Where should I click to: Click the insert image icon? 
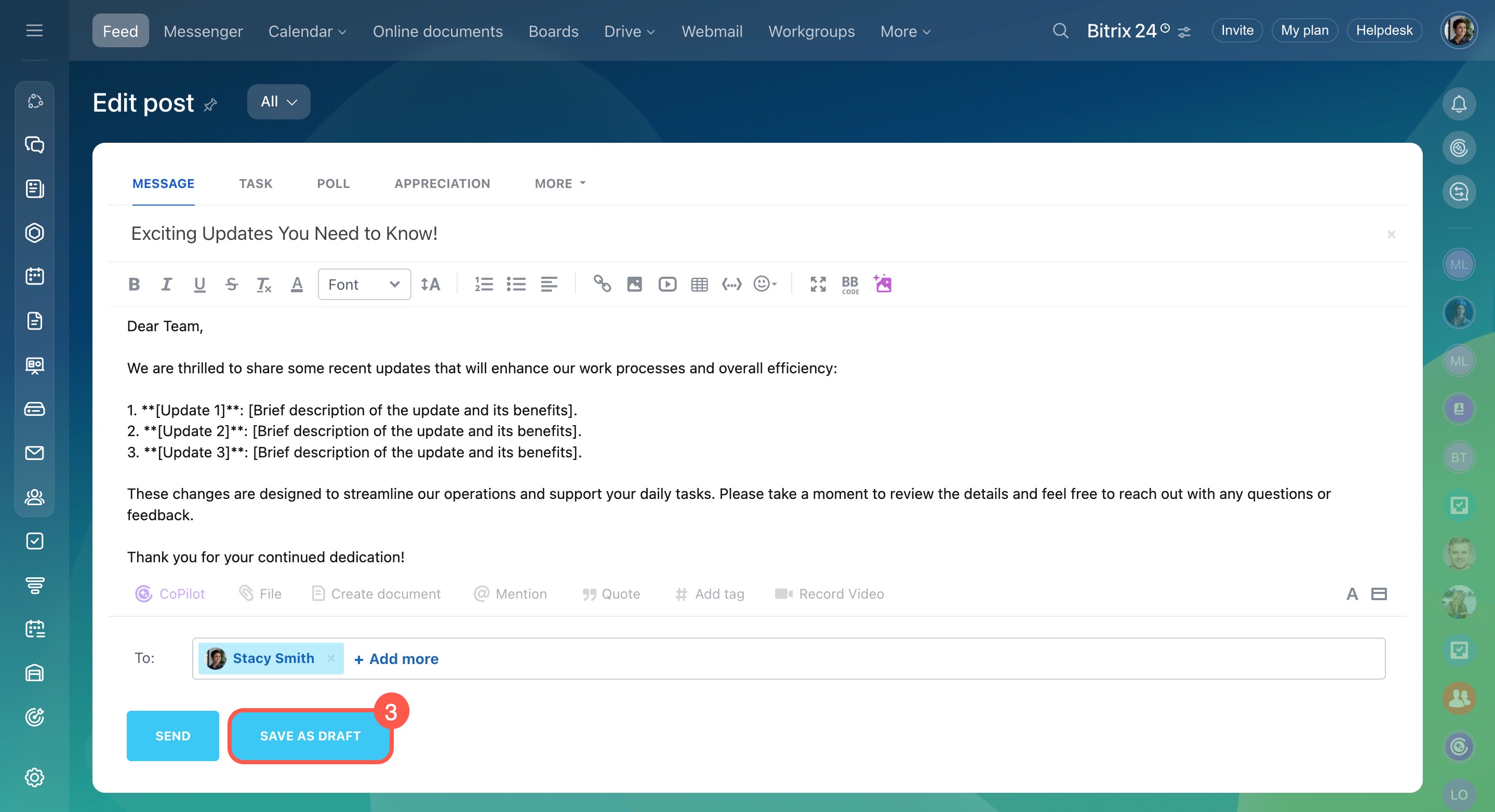pyautogui.click(x=634, y=284)
